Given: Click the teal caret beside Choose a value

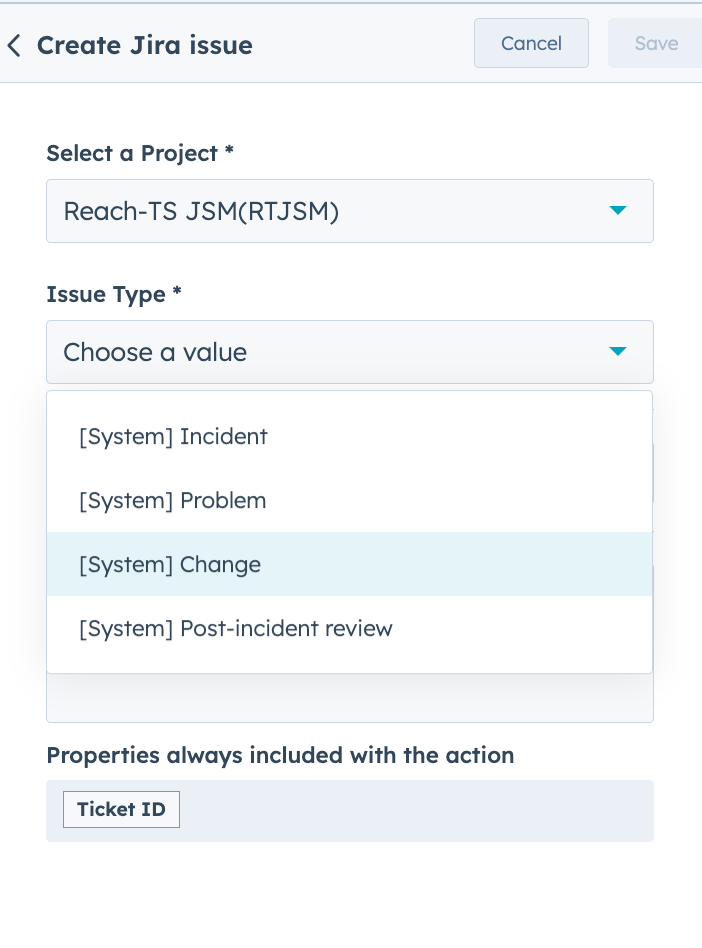Looking at the screenshot, I should tap(617, 351).
